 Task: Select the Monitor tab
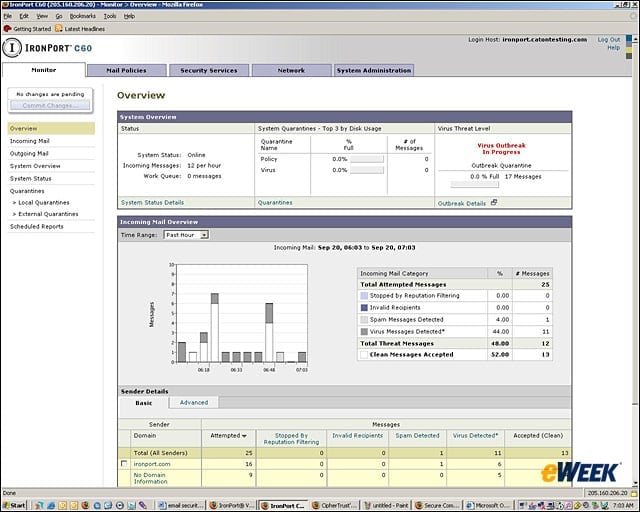click(x=44, y=70)
